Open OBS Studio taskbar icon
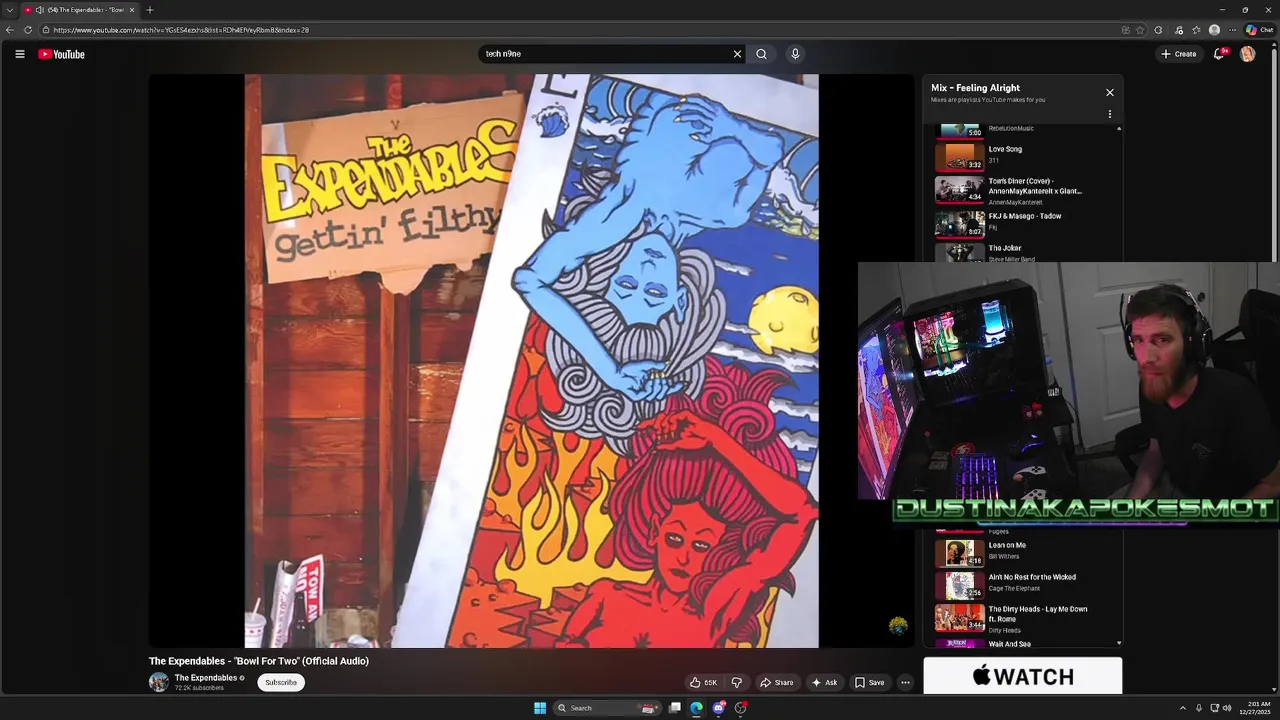The width and height of the screenshot is (1280, 720). pyautogui.click(x=740, y=708)
